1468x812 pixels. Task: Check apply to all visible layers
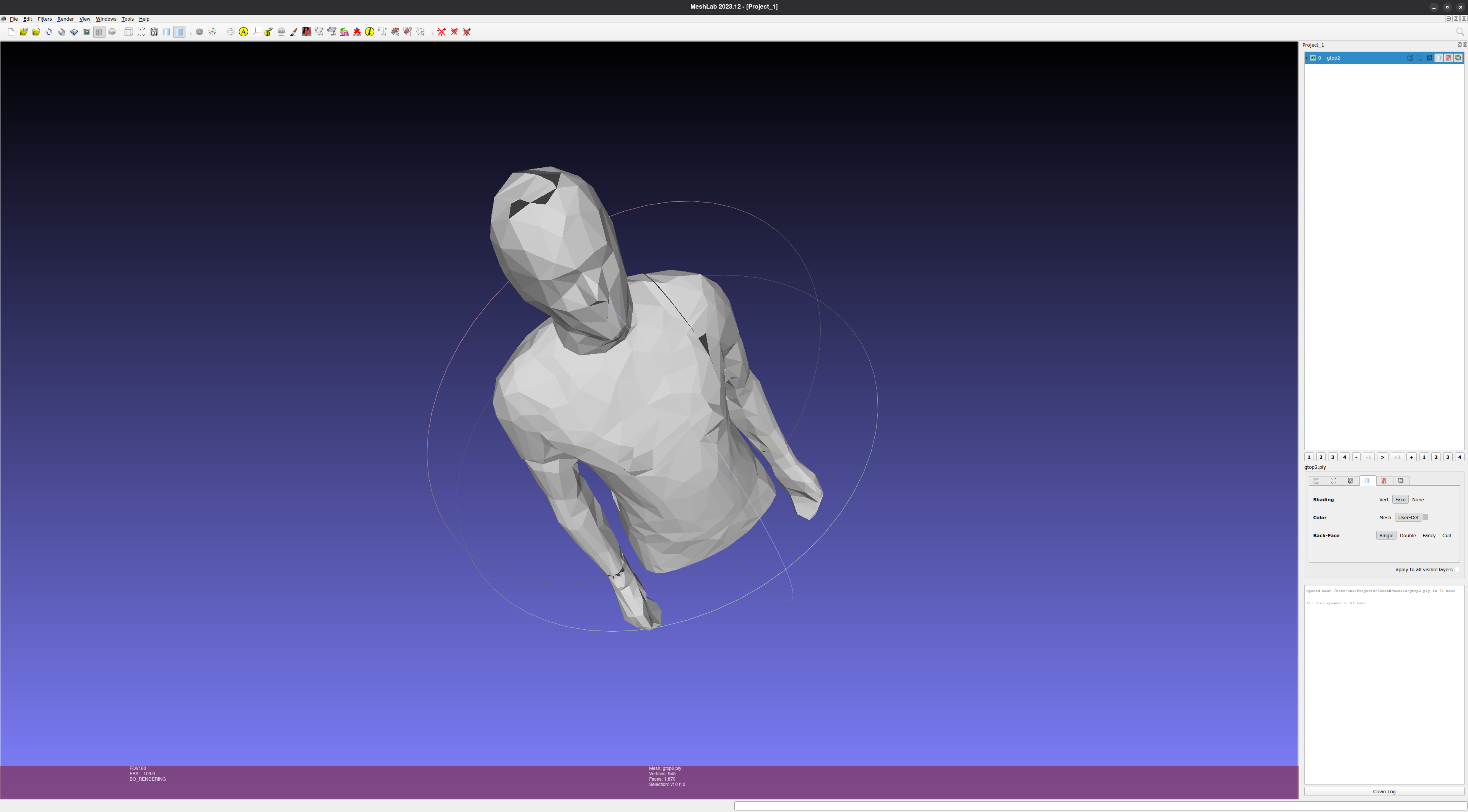click(x=1457, y=569)
